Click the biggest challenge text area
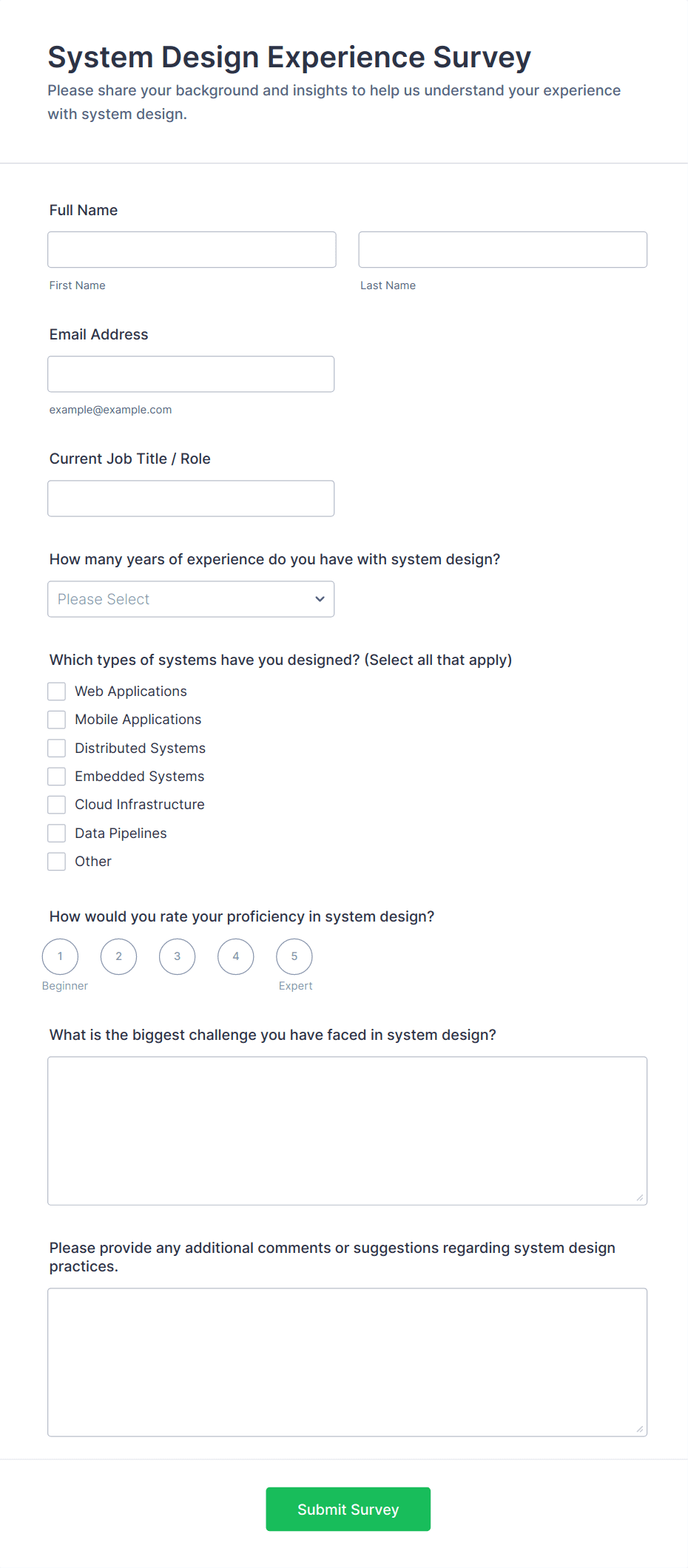Screen dimensions: 688x1568 pyautogui.click(x=347, y=1131)
